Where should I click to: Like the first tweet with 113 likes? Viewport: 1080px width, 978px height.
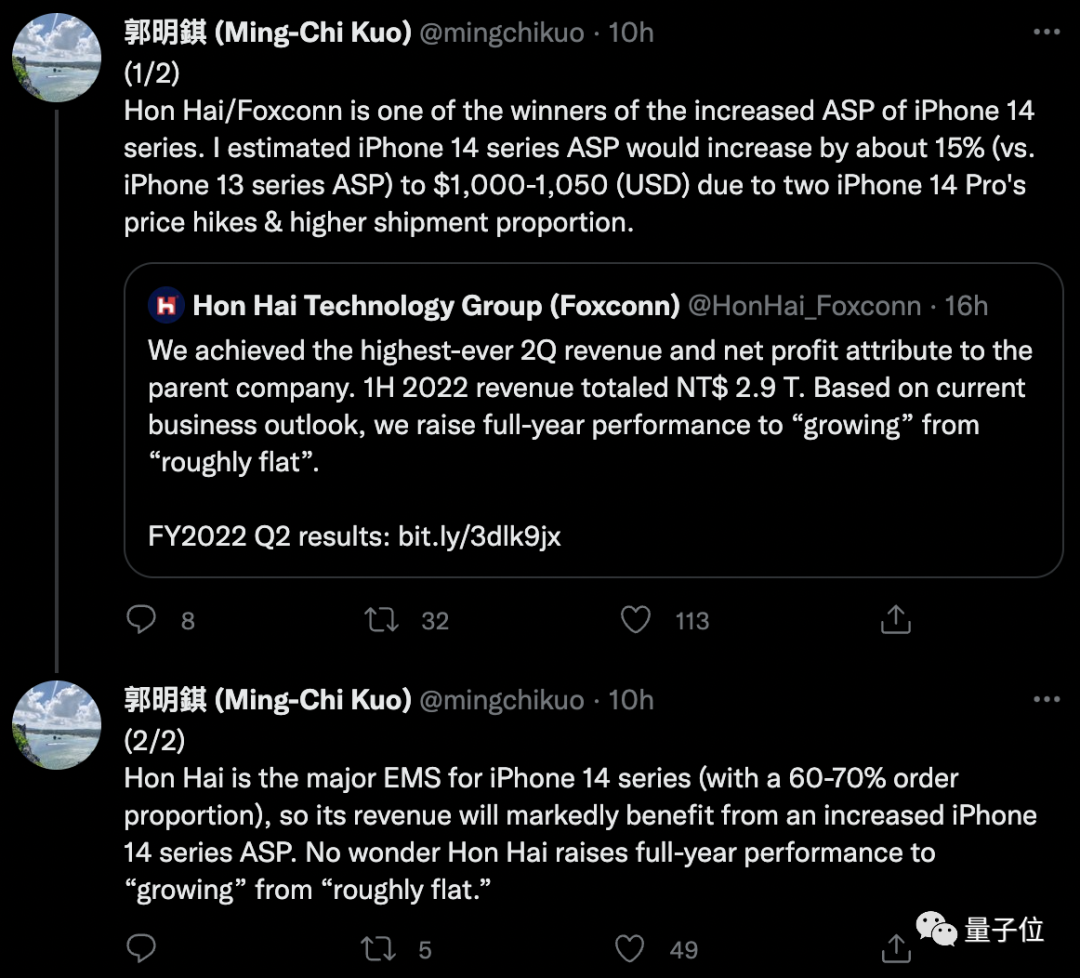(x=636, y=620)
